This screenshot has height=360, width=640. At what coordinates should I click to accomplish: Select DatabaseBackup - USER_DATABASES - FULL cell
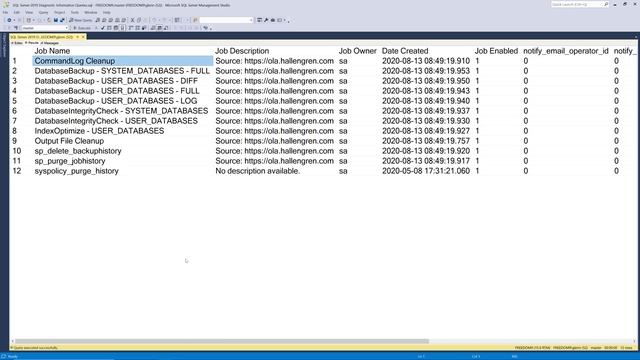123,91
